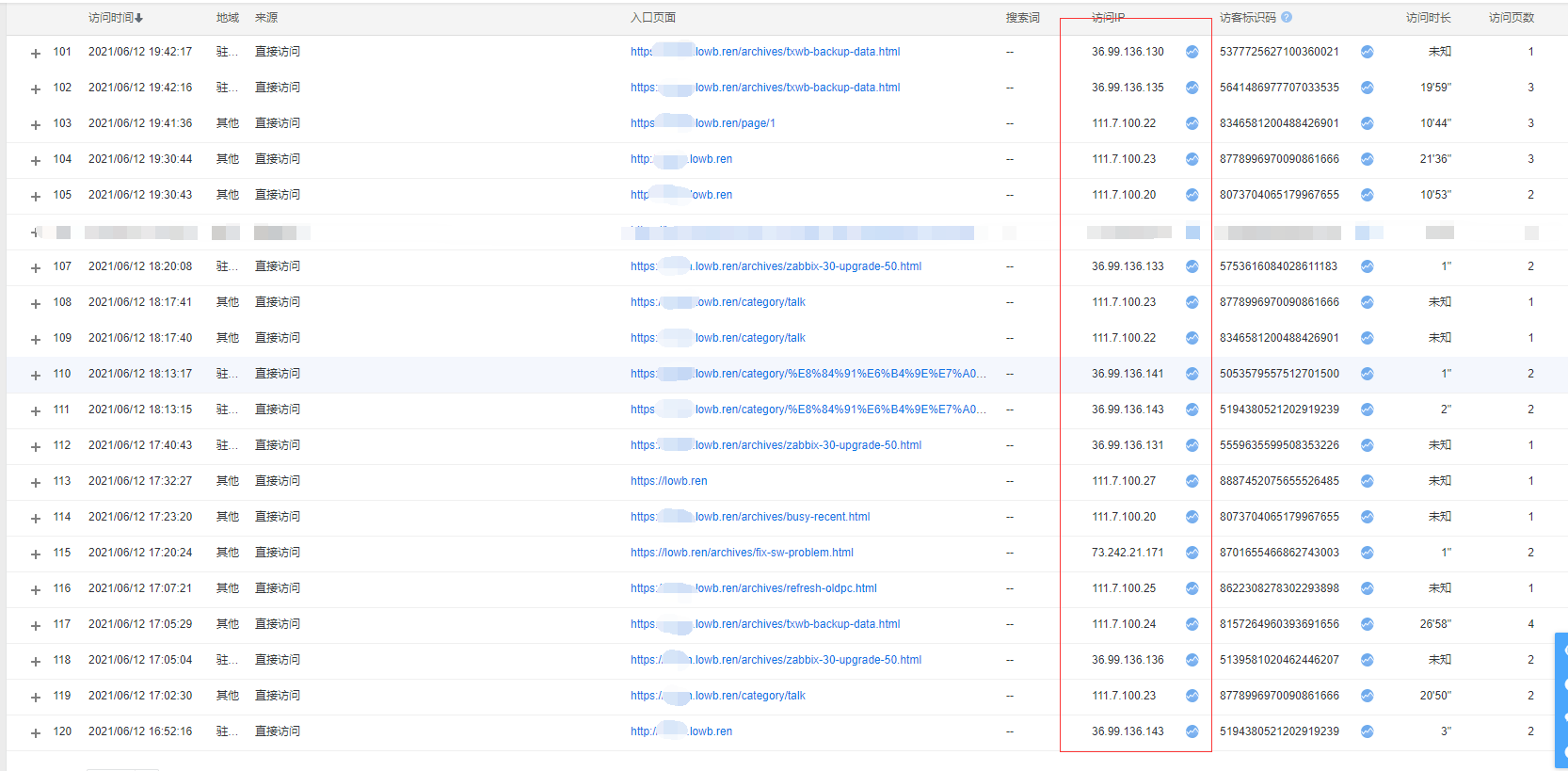
Task: Open the IP trend icon in row 105
Action: pyautogui.click(x=1192, y=195)
